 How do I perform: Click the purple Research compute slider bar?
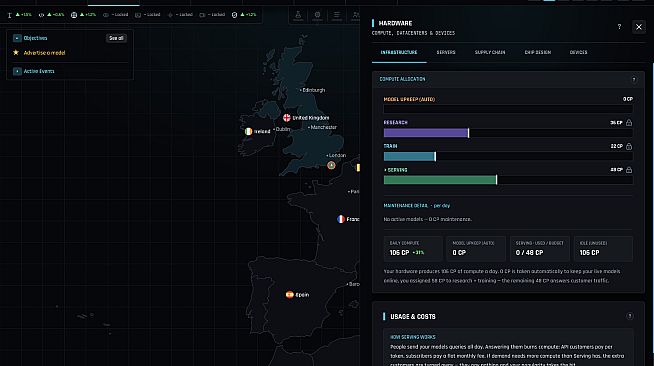pos(426,133)
